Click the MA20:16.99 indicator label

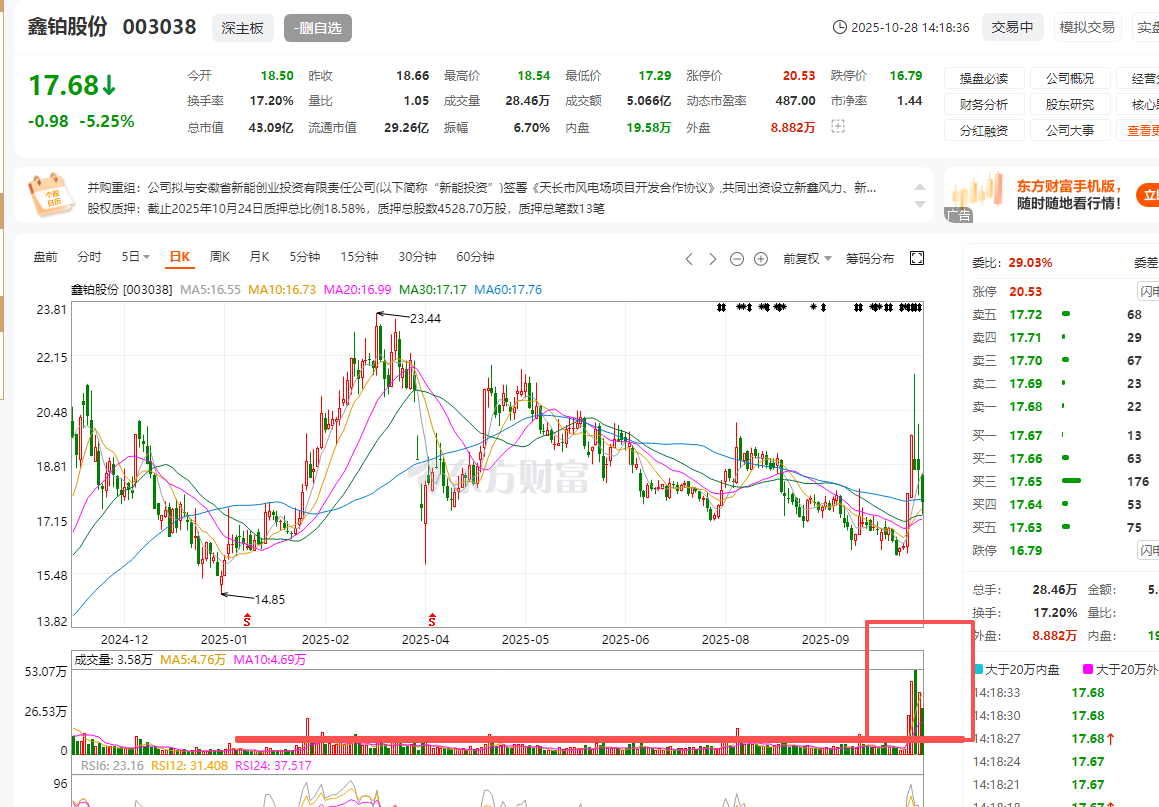click(357, 290)
